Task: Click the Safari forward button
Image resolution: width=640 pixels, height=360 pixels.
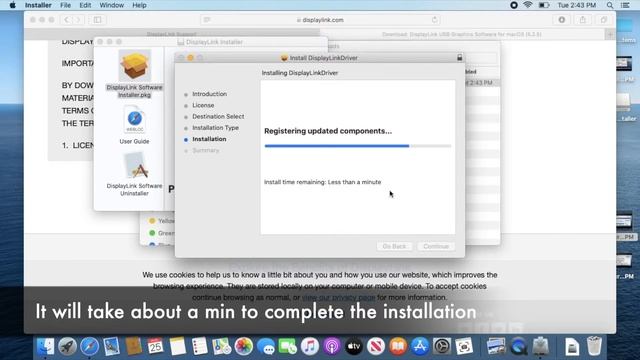Action: [78, 20]
